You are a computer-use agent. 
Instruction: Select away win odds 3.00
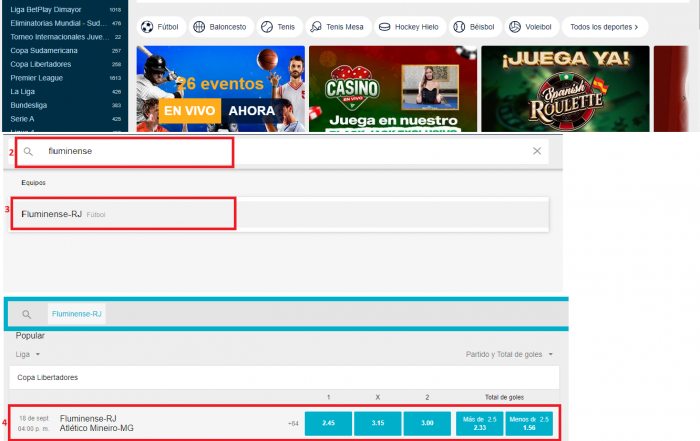(x=427, y=423)
